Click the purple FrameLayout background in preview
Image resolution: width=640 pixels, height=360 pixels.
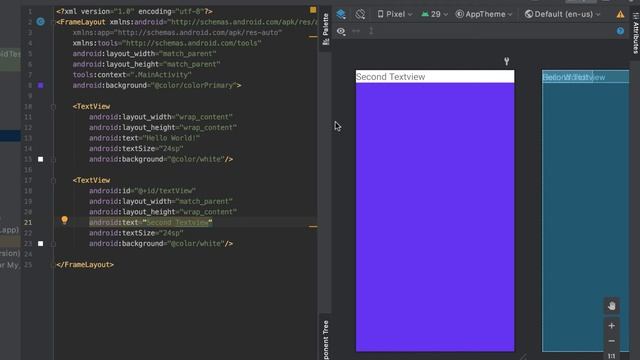435,216
